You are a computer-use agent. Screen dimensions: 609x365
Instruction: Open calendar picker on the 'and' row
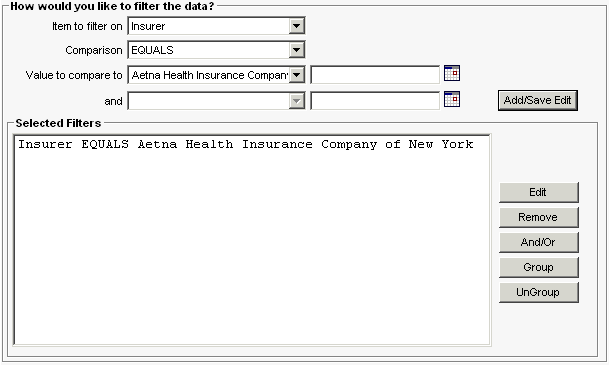(x=452, y=99)
